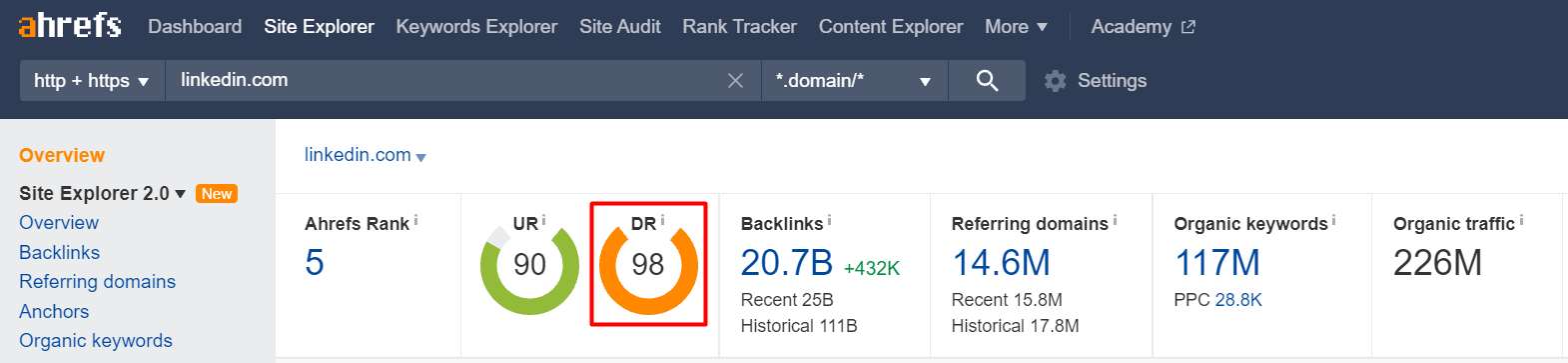Open Content Explorer tab
This screenshot has height=363, width=1568.
pyautogui.click(x=891, y=27)
